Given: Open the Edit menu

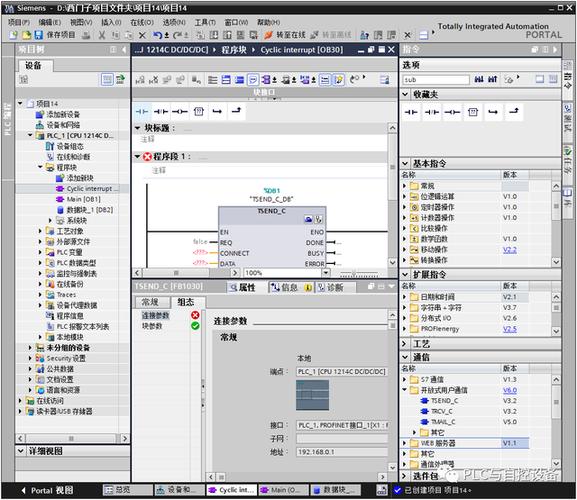Looking at the screenshot, I should pos(50,22).
